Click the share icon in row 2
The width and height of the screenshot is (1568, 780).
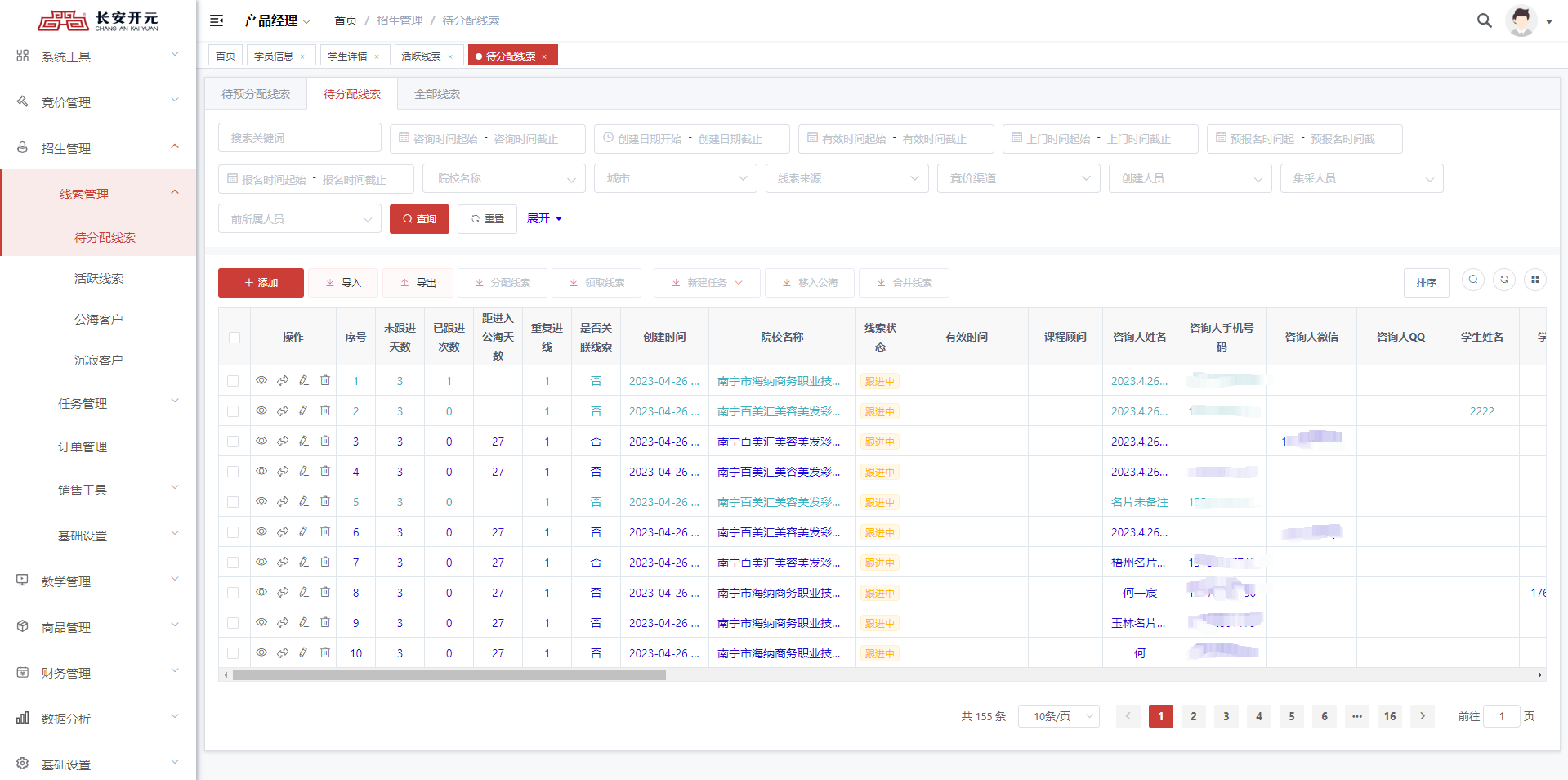click(x=283, y=410)
